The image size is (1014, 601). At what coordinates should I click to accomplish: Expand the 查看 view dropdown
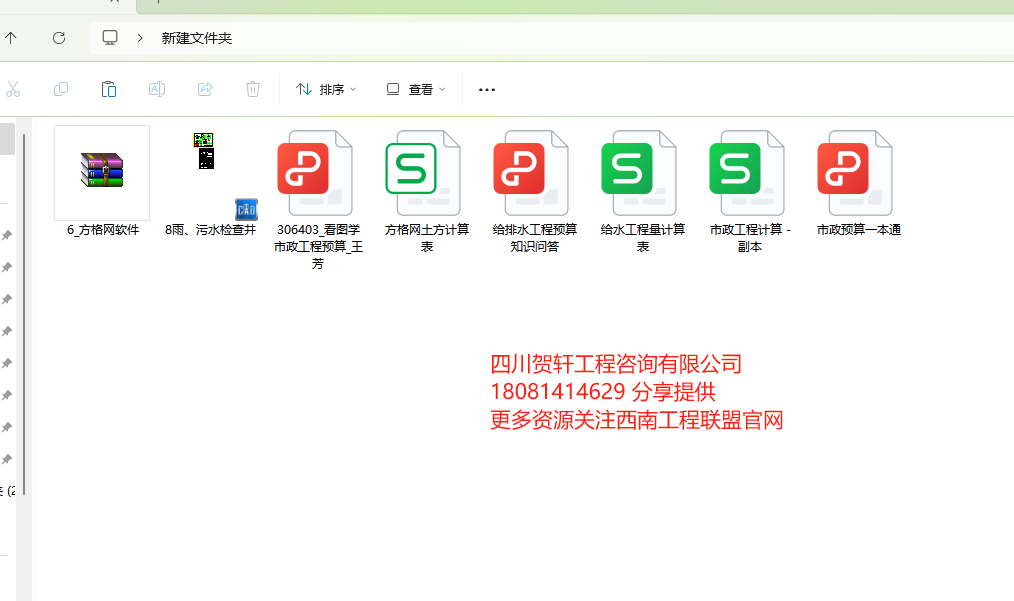coord(416,89)
